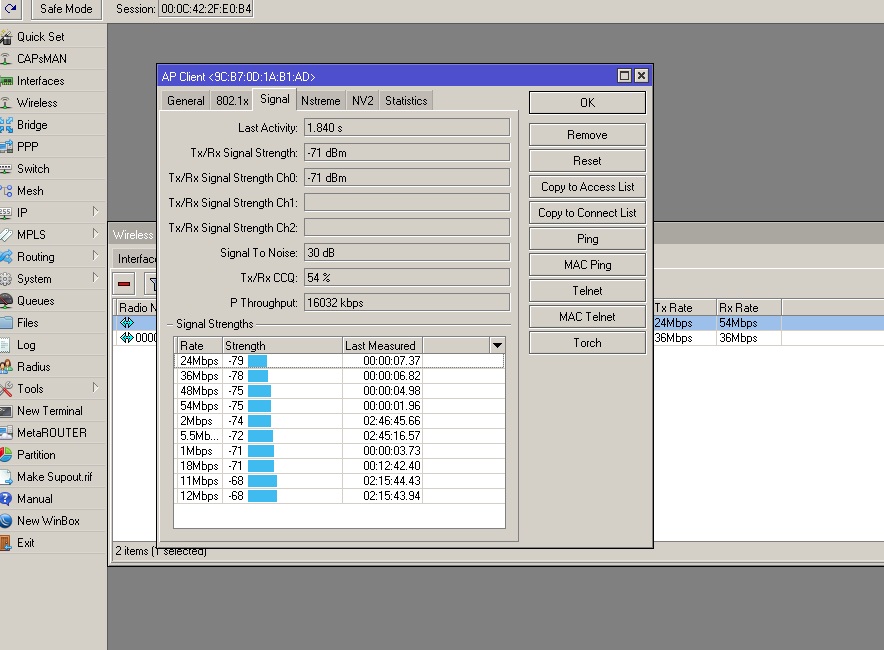Select the 2Mbps signal strength row
The image size is (884, 650).
(339, 421)
